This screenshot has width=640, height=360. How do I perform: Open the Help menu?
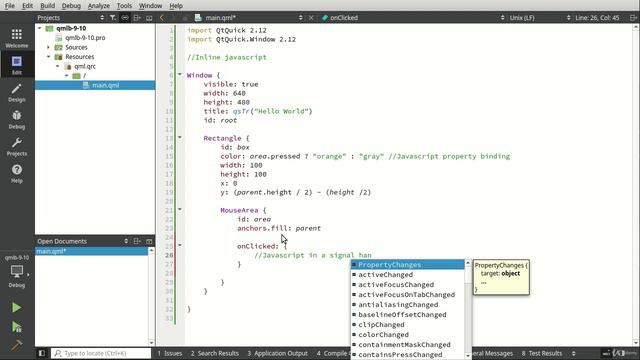[x=176, y=6]
